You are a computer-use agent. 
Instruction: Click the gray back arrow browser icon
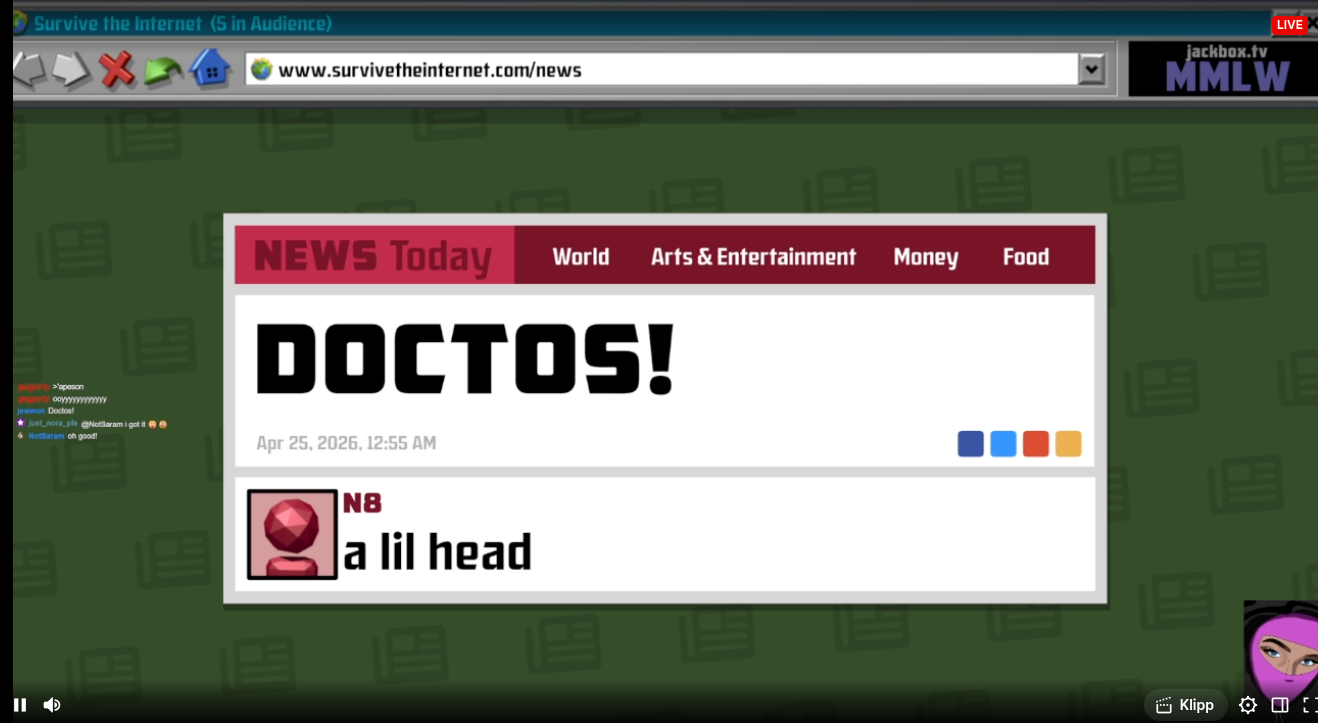(x=29, y=70)
